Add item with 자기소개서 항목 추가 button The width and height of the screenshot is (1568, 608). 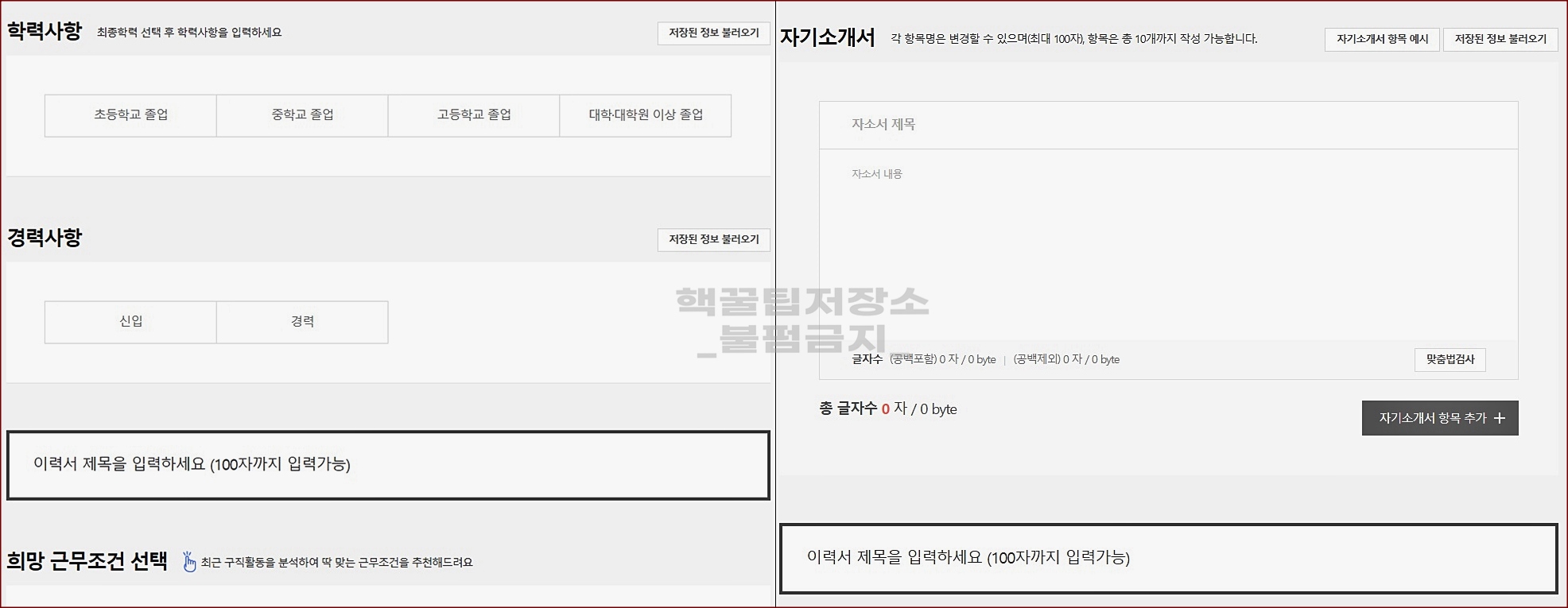pyautogui.click(x=1440, y=418)
